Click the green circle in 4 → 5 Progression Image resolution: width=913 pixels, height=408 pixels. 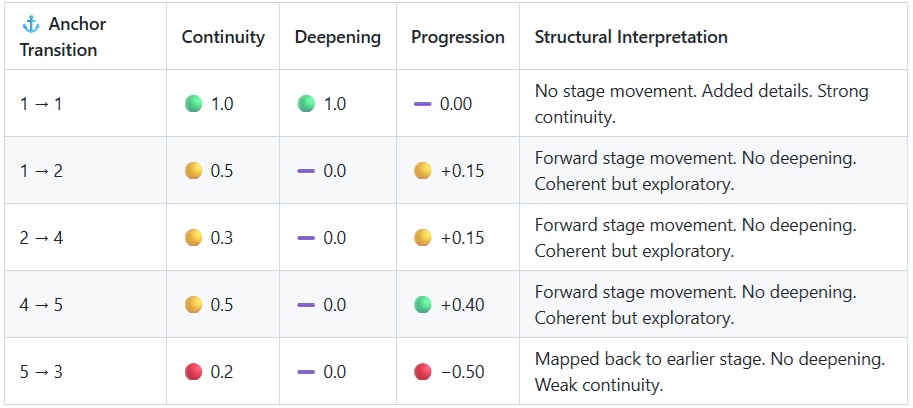click(423, 305)
